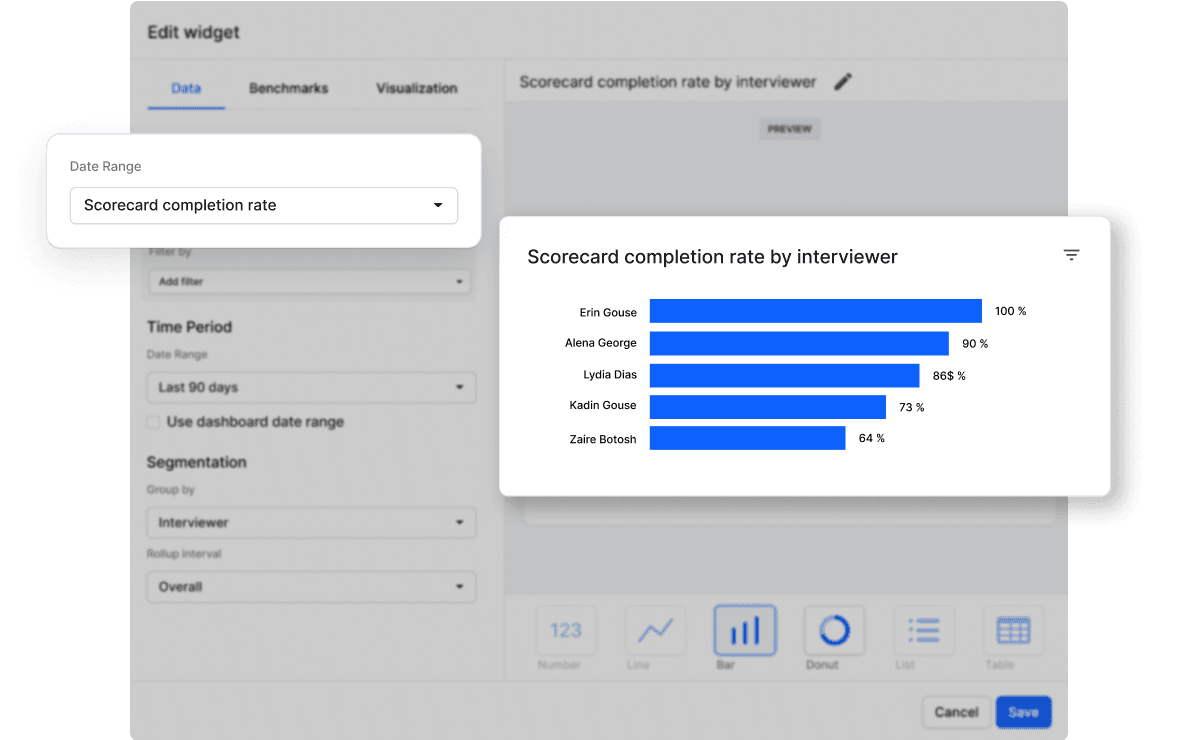Toggle Use dashboard date range checkbox
Image resolution: width=1200 pixels, height=740 pixels.
[154, 422]
